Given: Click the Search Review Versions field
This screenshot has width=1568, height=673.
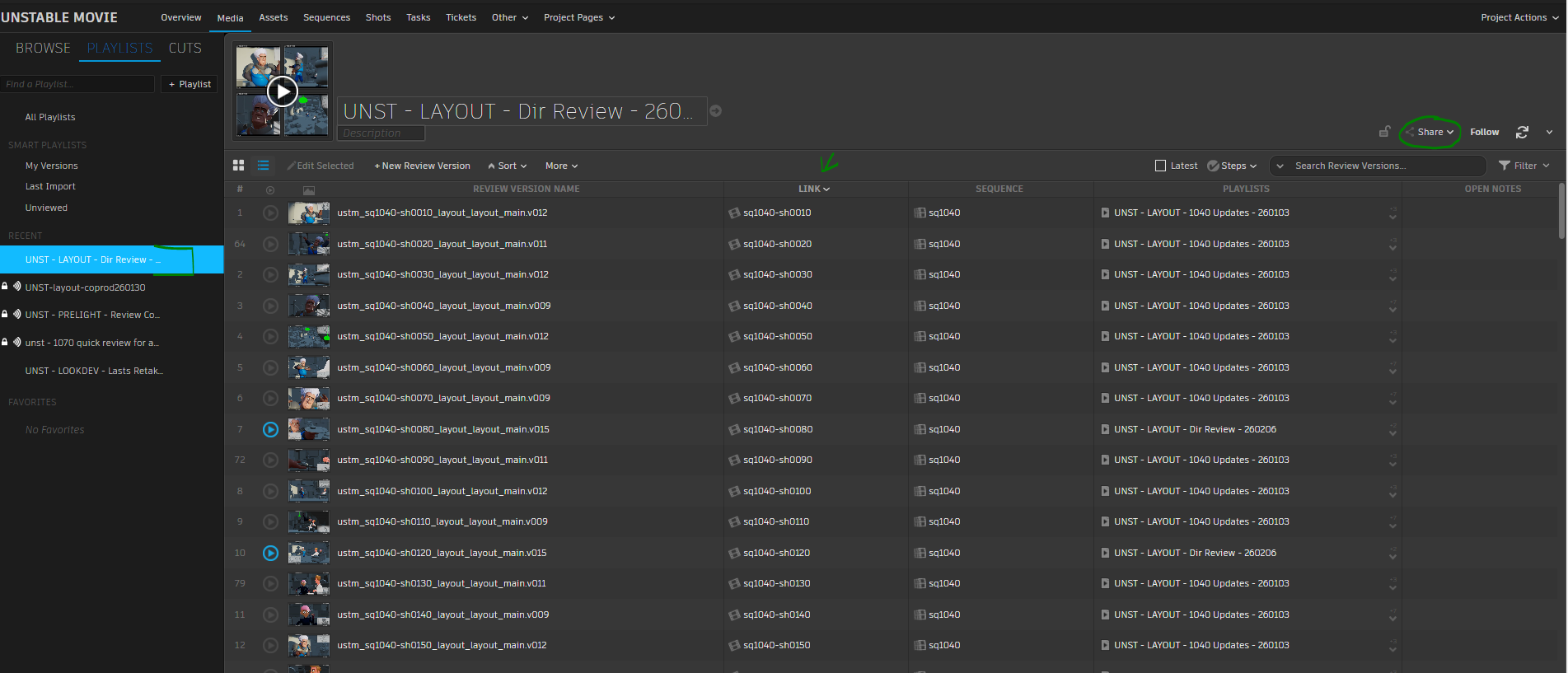Looking at the screenshot, I should pos(1384,166).
